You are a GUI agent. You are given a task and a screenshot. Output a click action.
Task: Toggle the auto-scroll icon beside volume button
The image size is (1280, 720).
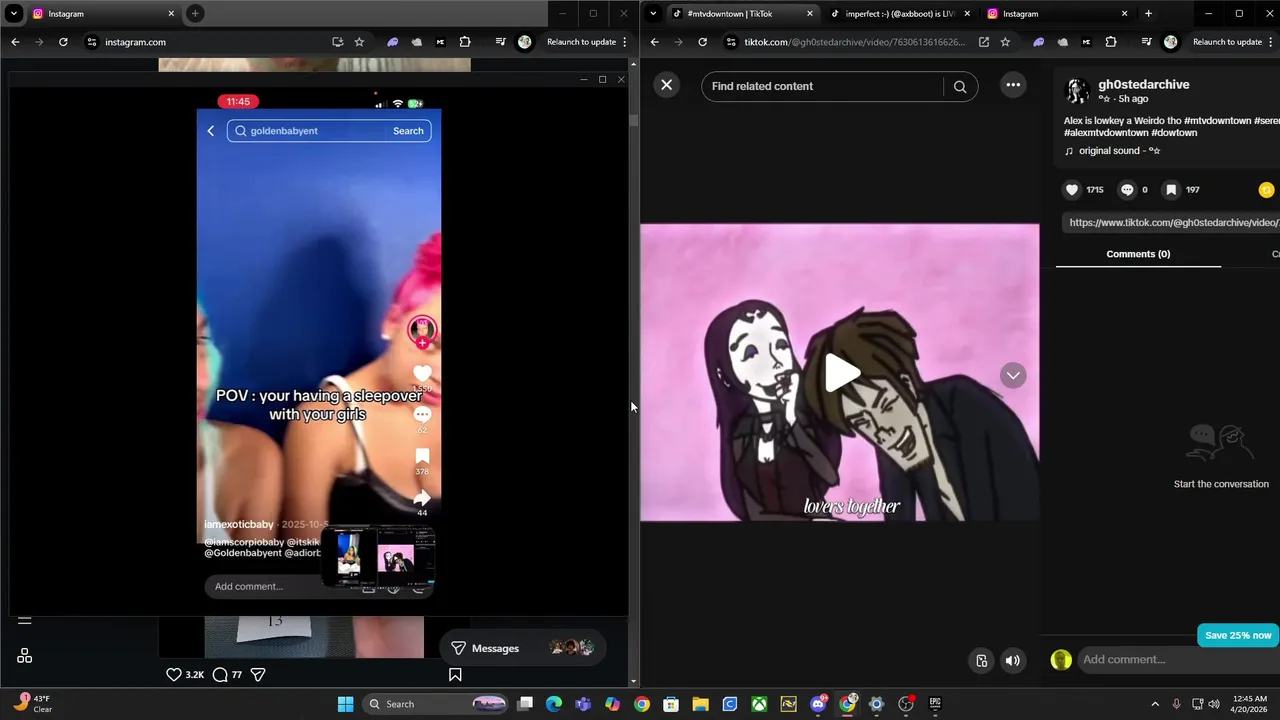coord(982,660)
